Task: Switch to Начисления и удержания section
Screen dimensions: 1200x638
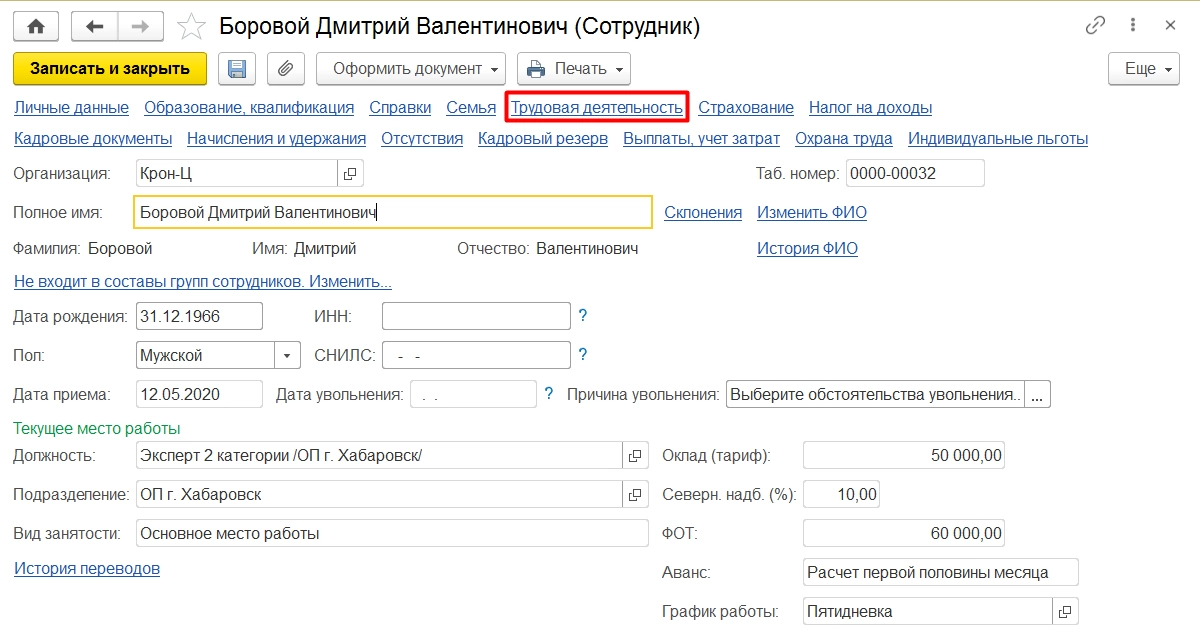Action: coord(276,139)
